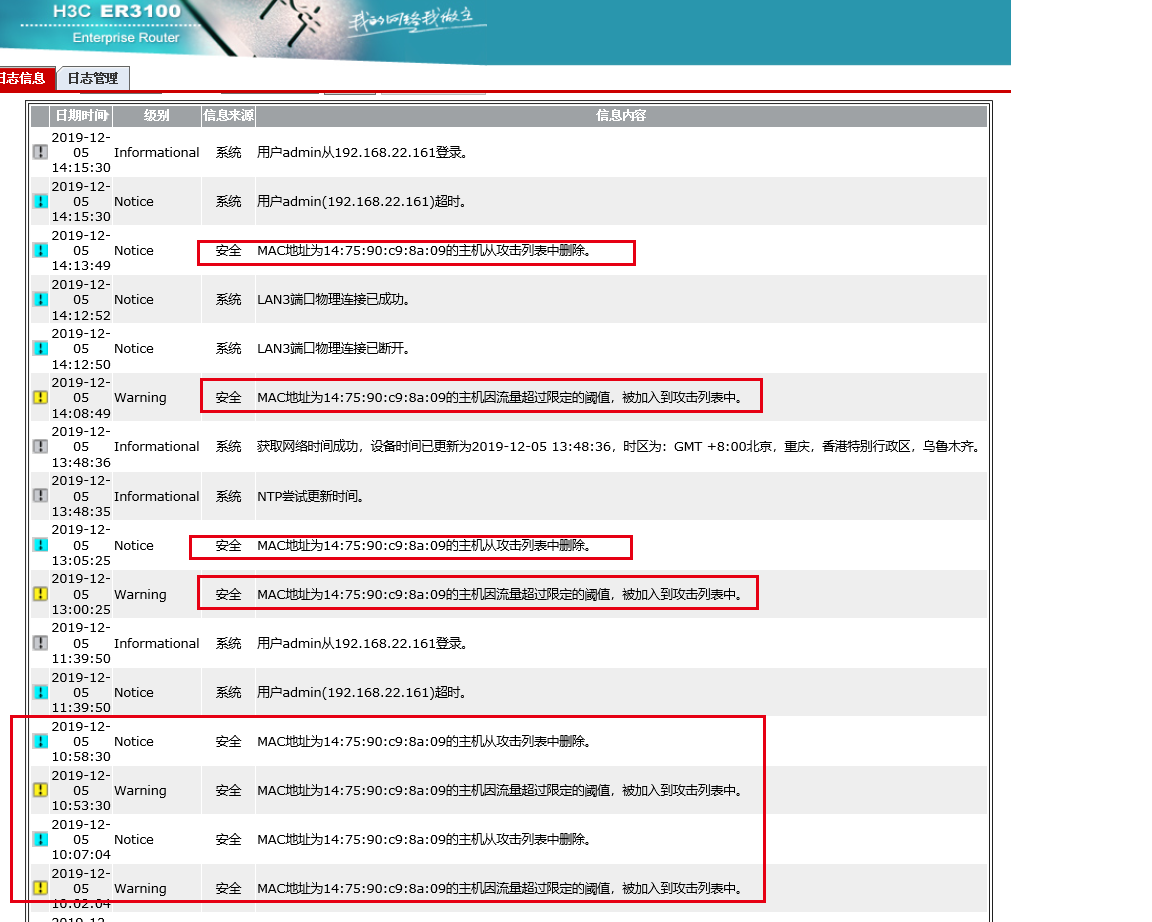Click the 系统 source cell at 14:12:50

tap(228, 348)
